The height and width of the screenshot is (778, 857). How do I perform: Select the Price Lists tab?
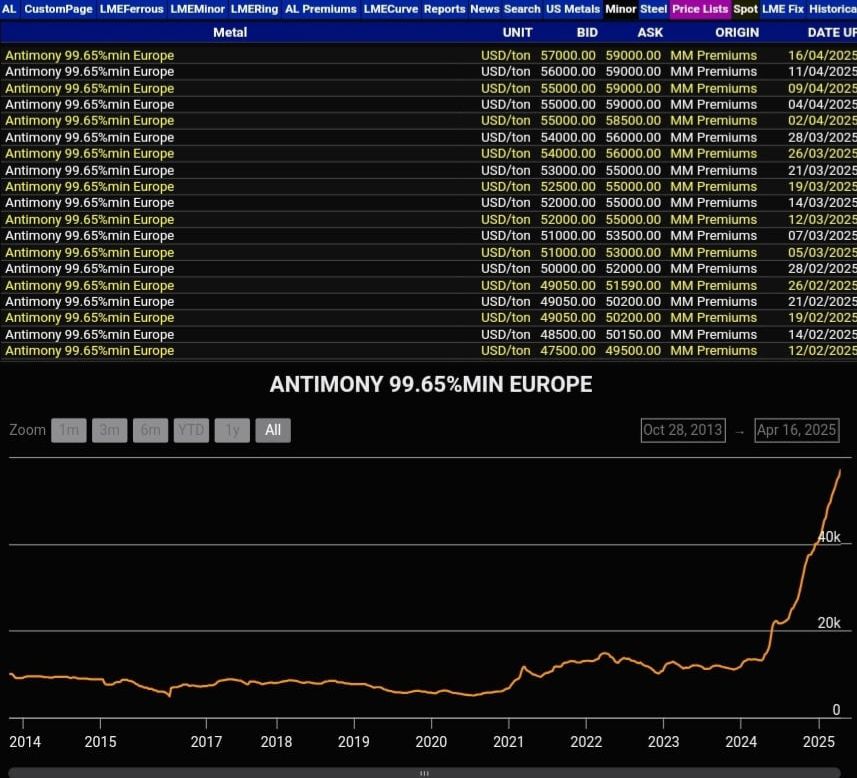[700, 9]
